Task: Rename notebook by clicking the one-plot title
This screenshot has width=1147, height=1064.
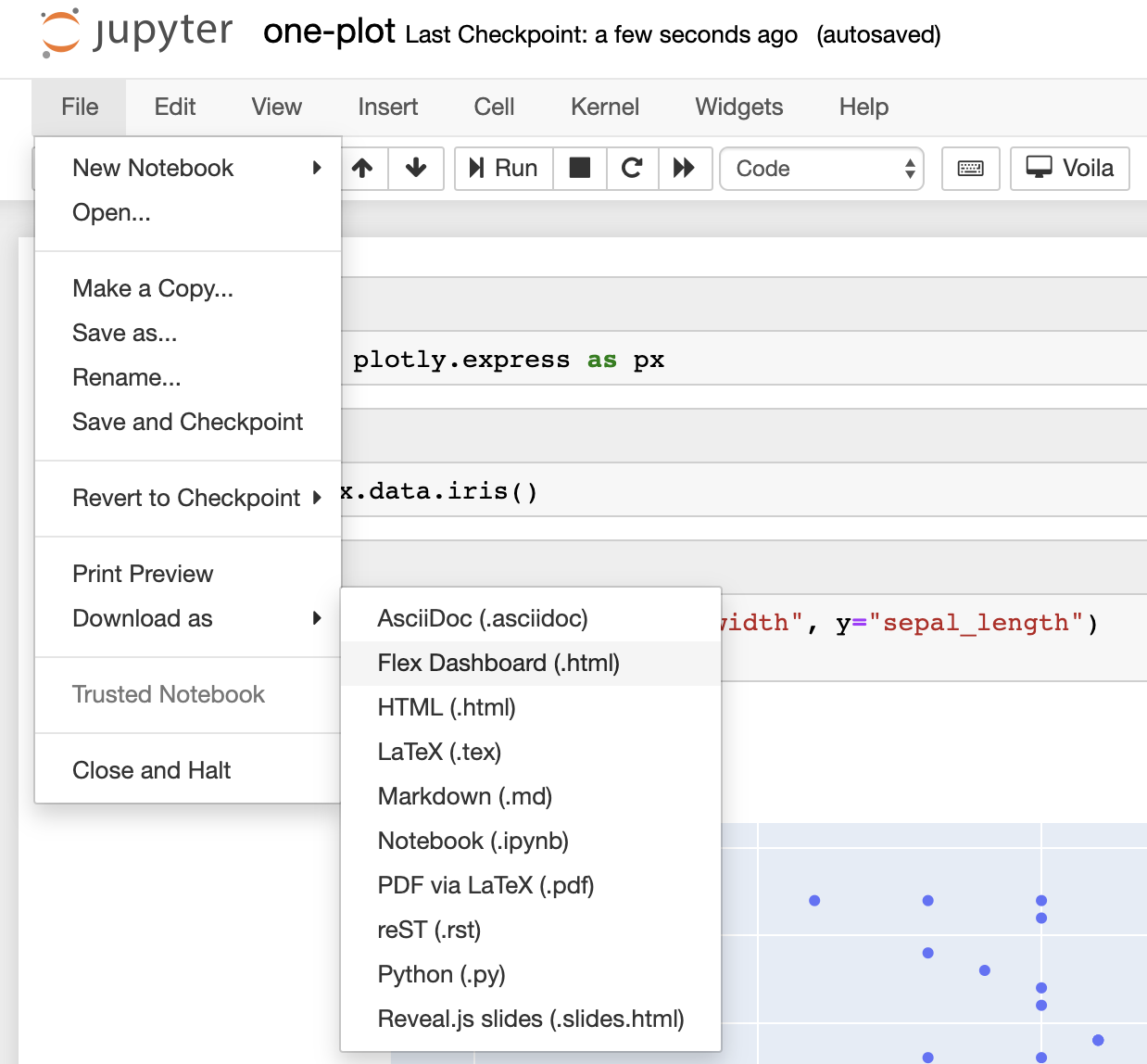Action: (328, 32)
